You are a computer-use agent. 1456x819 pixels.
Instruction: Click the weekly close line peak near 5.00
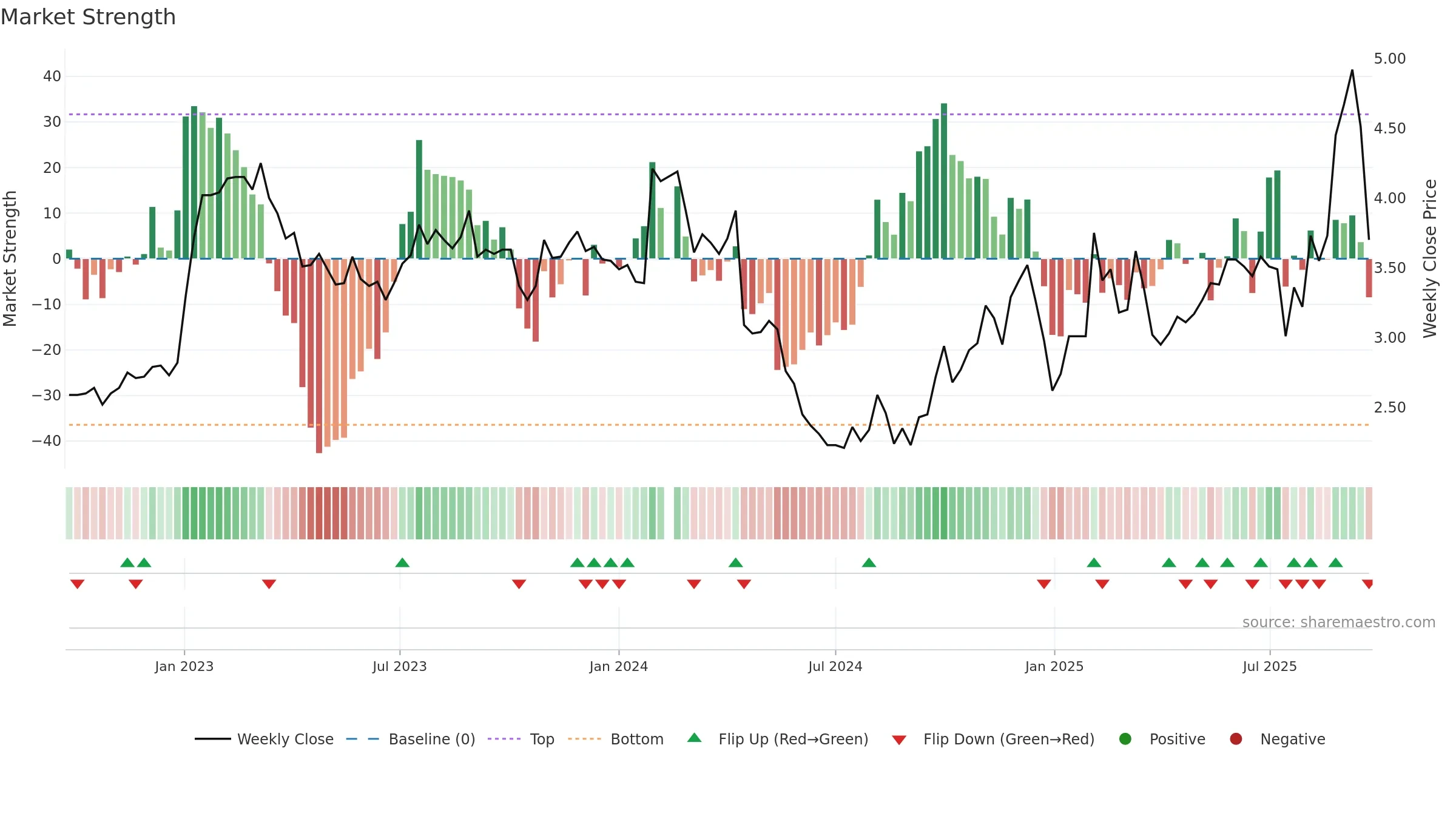coord(1352,70)
